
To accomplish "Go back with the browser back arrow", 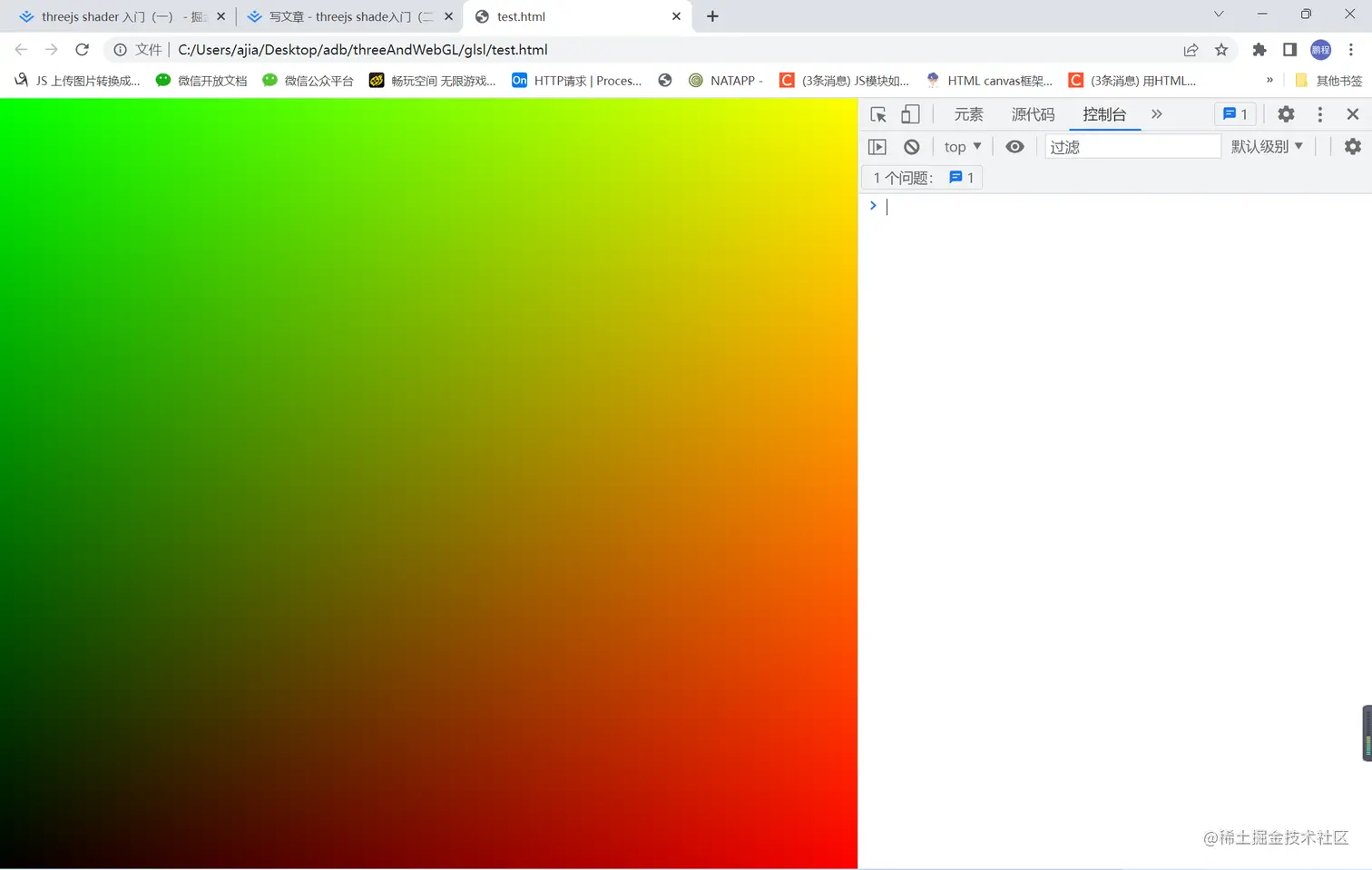I will point(21,50).
